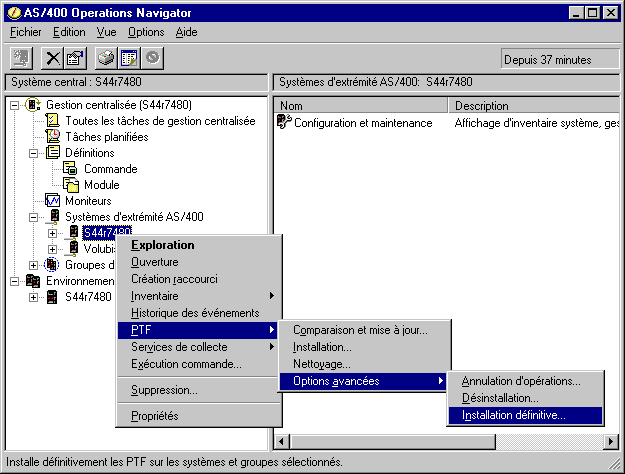This screenshot has height=474, width=625.
Task: Choose Nettoyage... in PTF submenu
Action: pos(364,364)
